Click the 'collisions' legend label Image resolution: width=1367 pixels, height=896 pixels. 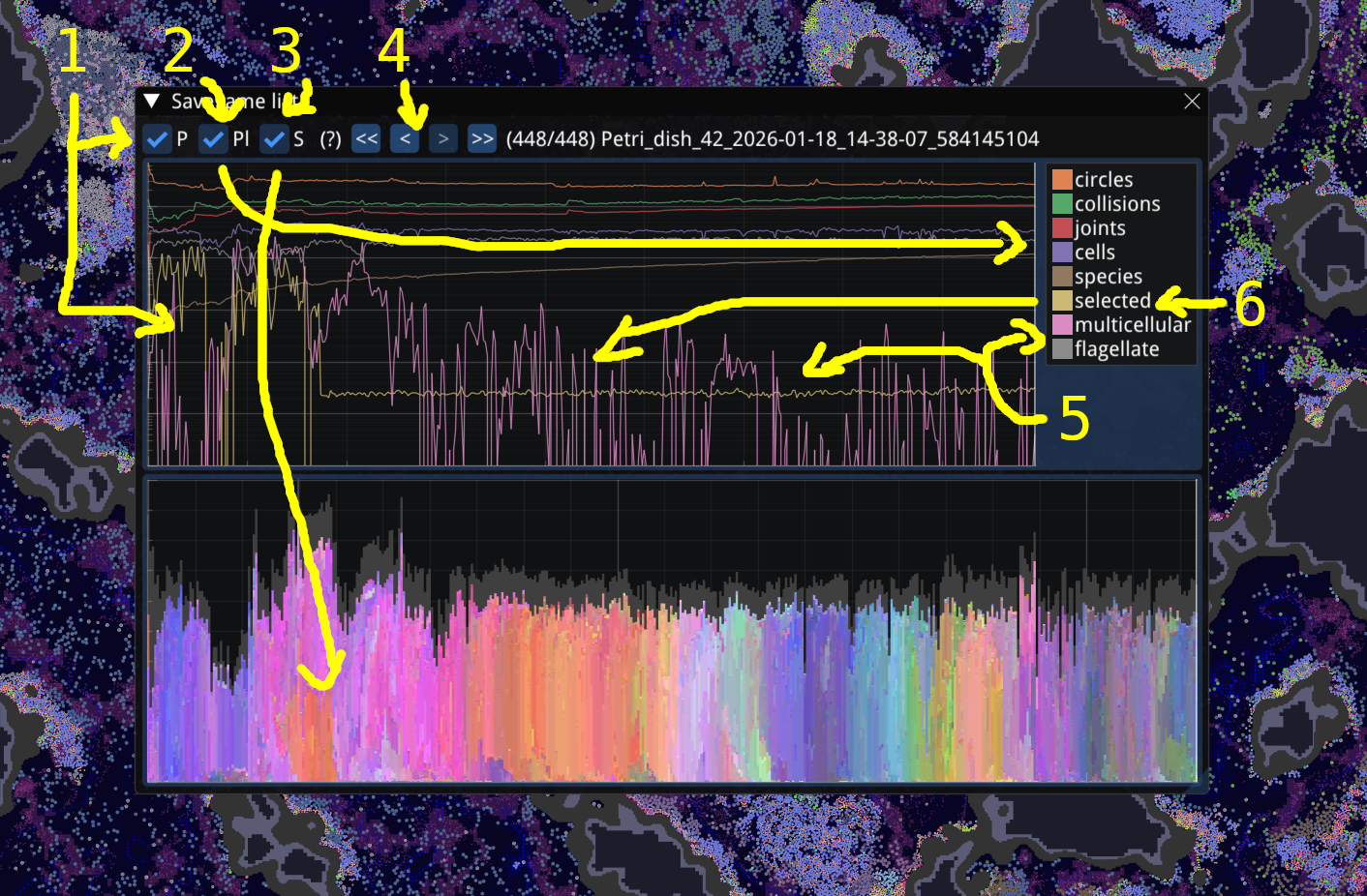point(1117,204)
